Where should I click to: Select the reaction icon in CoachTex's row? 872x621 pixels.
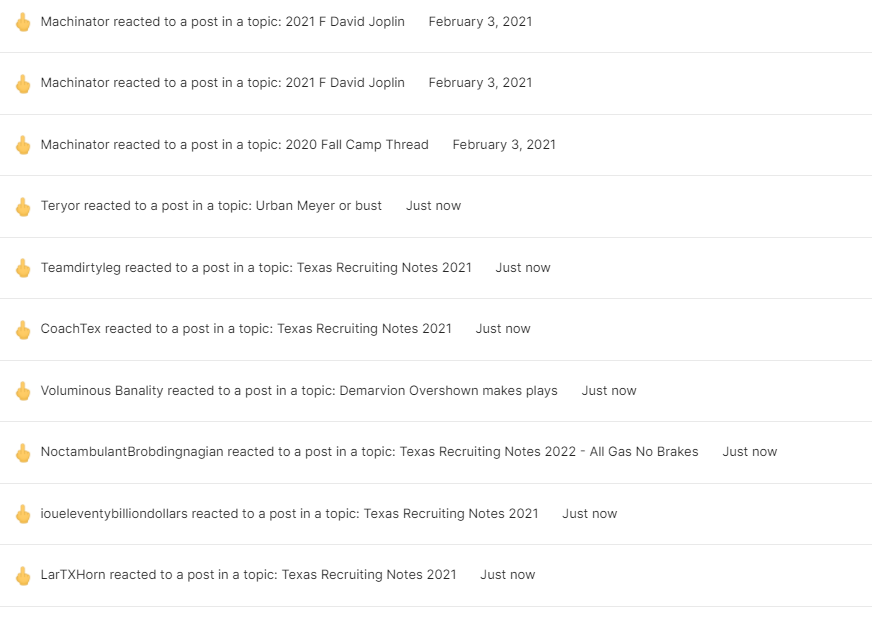(x=23, y=330)
